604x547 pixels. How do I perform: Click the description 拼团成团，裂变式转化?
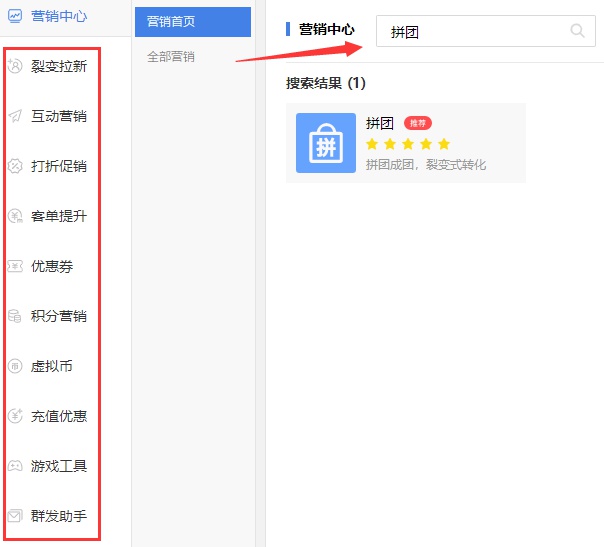(x=426, y=165)
